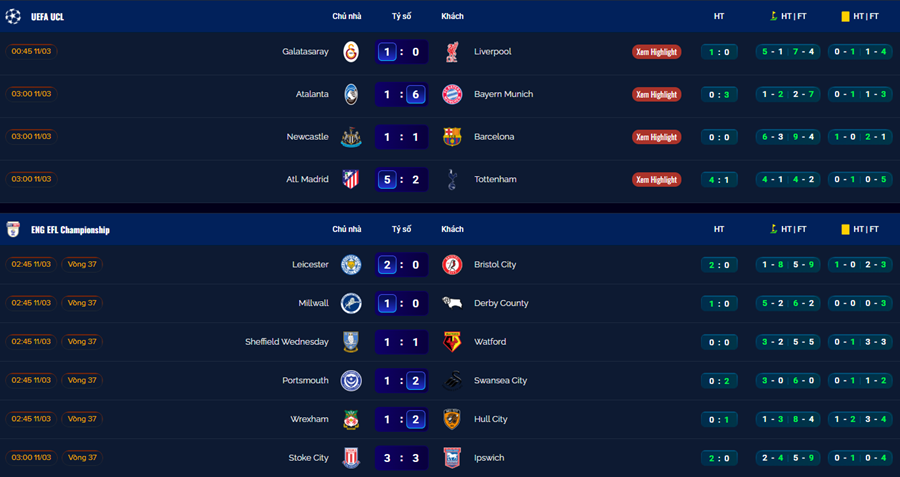
Task: Open the ENG EFL Championship league header
Action: click(x=71, y=230)
